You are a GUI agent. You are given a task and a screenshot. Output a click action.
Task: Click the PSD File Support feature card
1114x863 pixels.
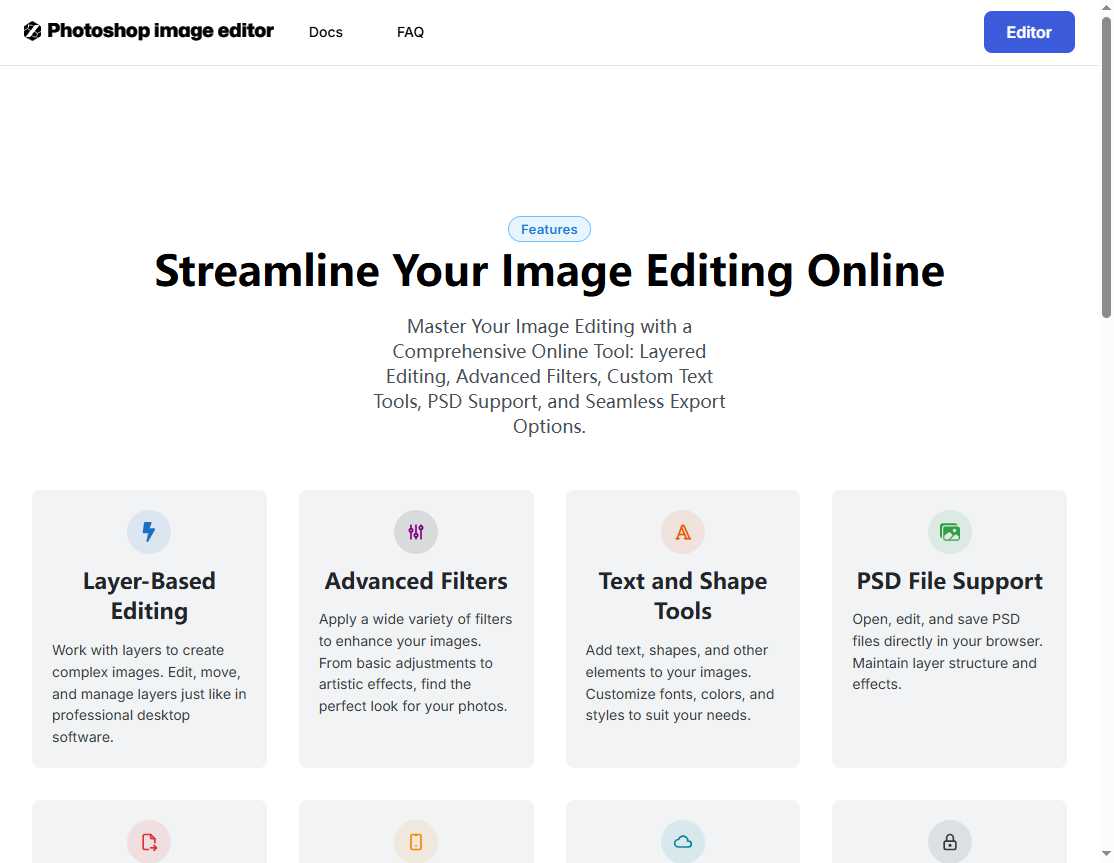tap(949, 628)
